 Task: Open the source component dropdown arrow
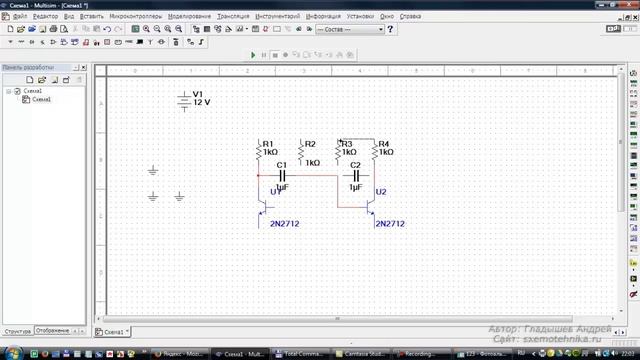tap(10, 42)
